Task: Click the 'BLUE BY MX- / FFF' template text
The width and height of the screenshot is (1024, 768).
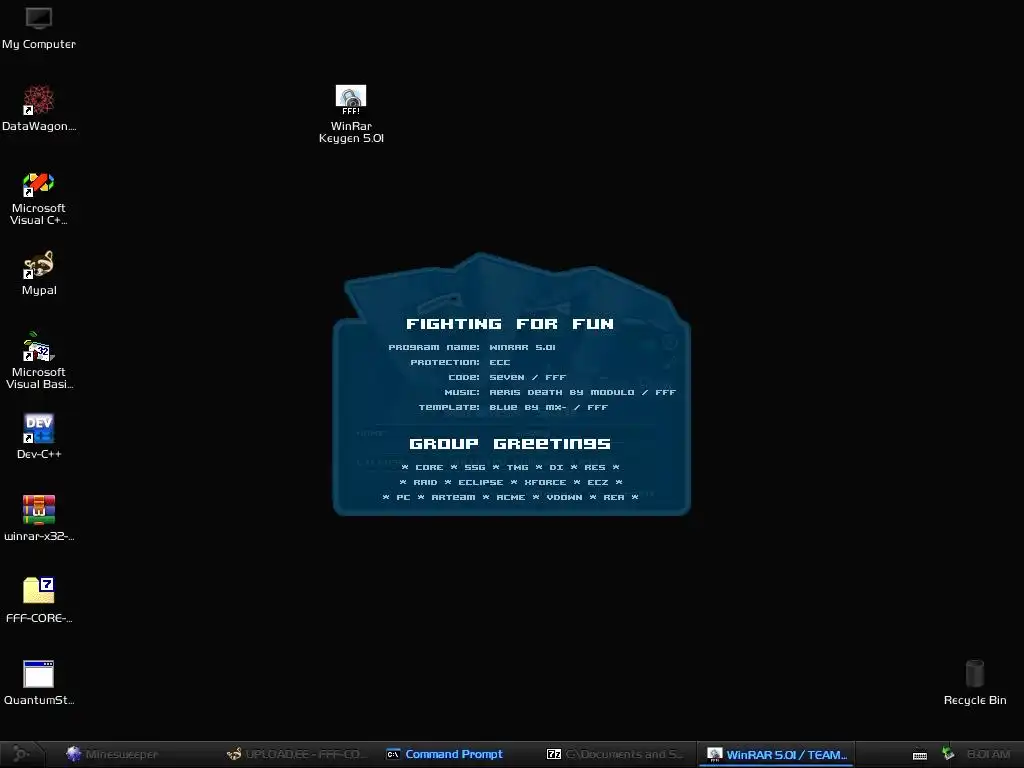Action: point(549,408)
